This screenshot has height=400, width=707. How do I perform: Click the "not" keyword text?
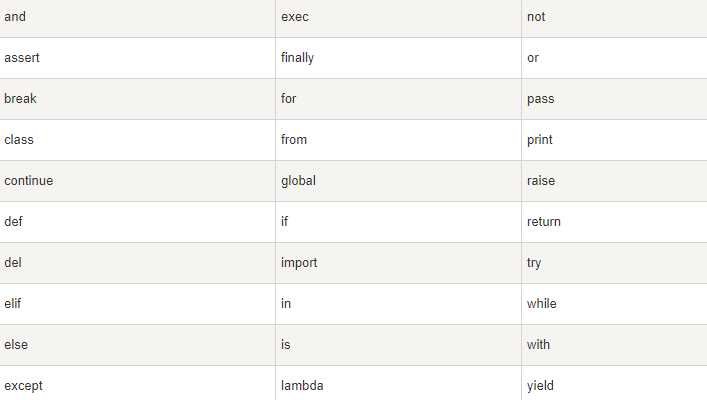click(536, 17)
